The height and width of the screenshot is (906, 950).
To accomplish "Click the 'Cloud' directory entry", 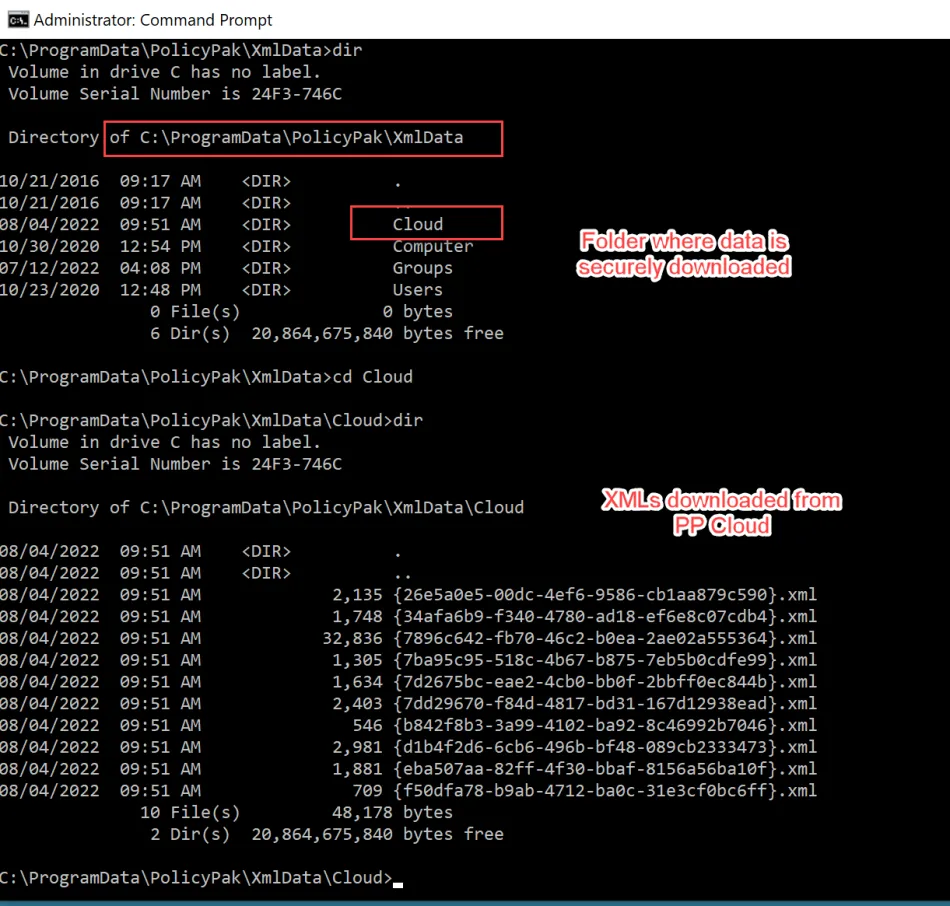I will 417,224.
